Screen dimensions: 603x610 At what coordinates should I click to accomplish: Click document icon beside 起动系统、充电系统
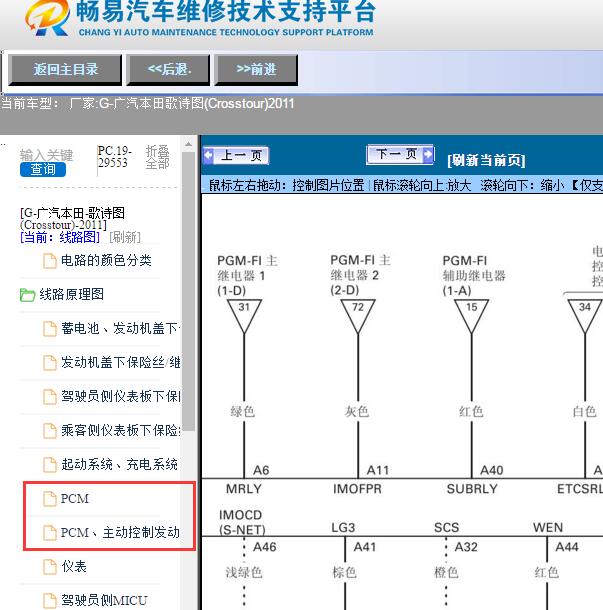(x=49, y=465)
